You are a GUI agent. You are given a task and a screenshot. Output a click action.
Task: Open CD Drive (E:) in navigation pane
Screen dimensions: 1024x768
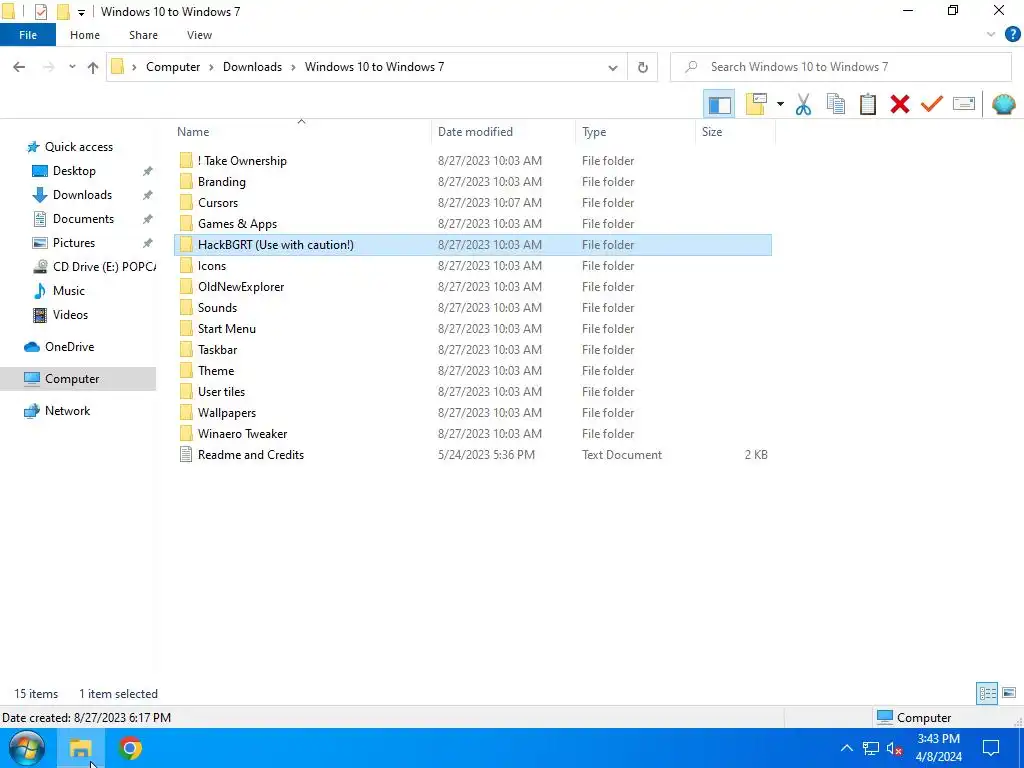click(95, 267)
